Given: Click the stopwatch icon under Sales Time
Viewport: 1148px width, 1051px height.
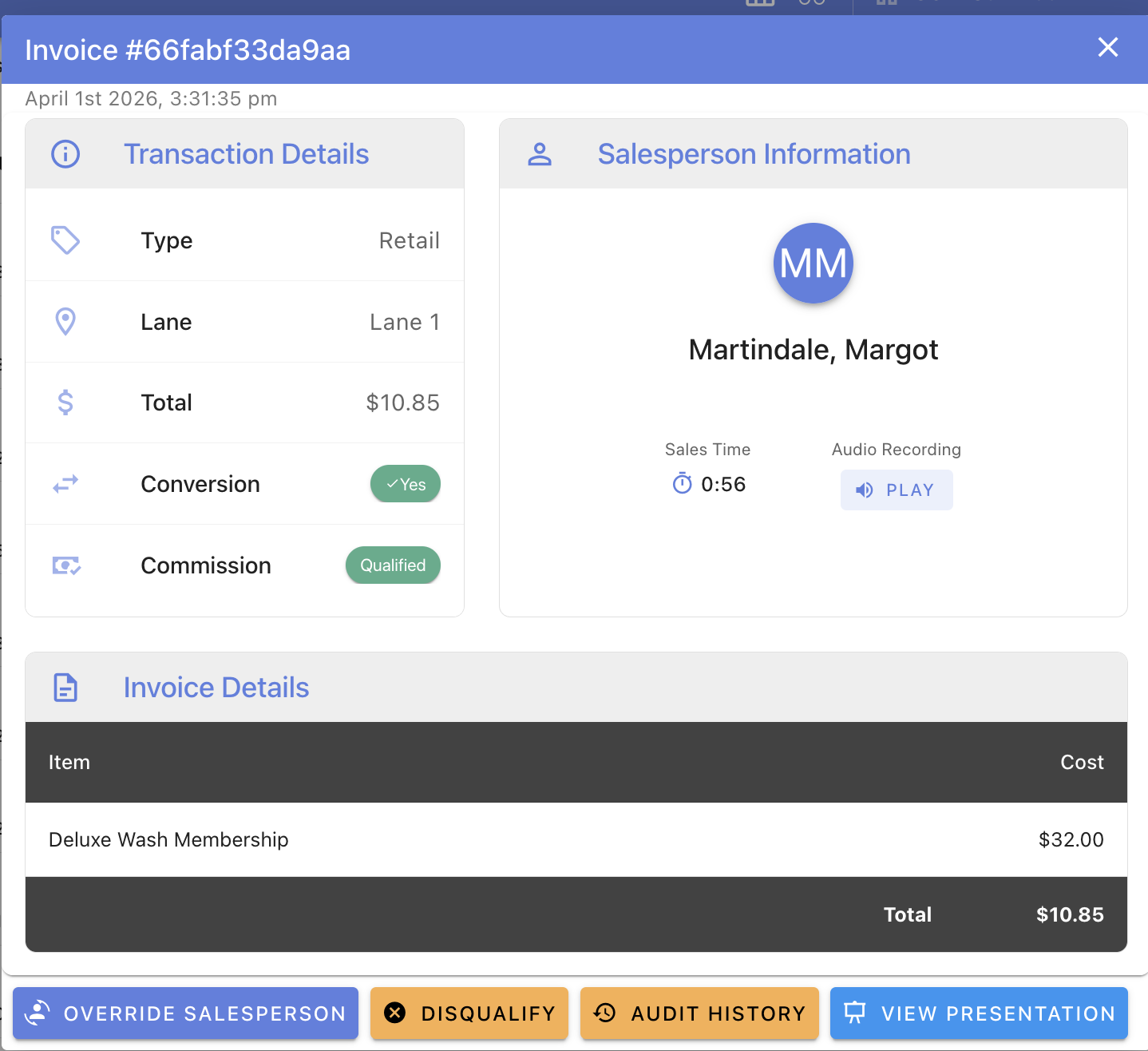Looking at the screenshot, I should 682,483.
